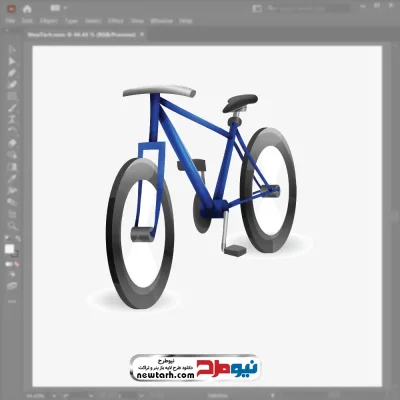Viewport: 400px width, 400px height.
Task: Click the Illustrator app logo icon
Action: tap(11, 9)
